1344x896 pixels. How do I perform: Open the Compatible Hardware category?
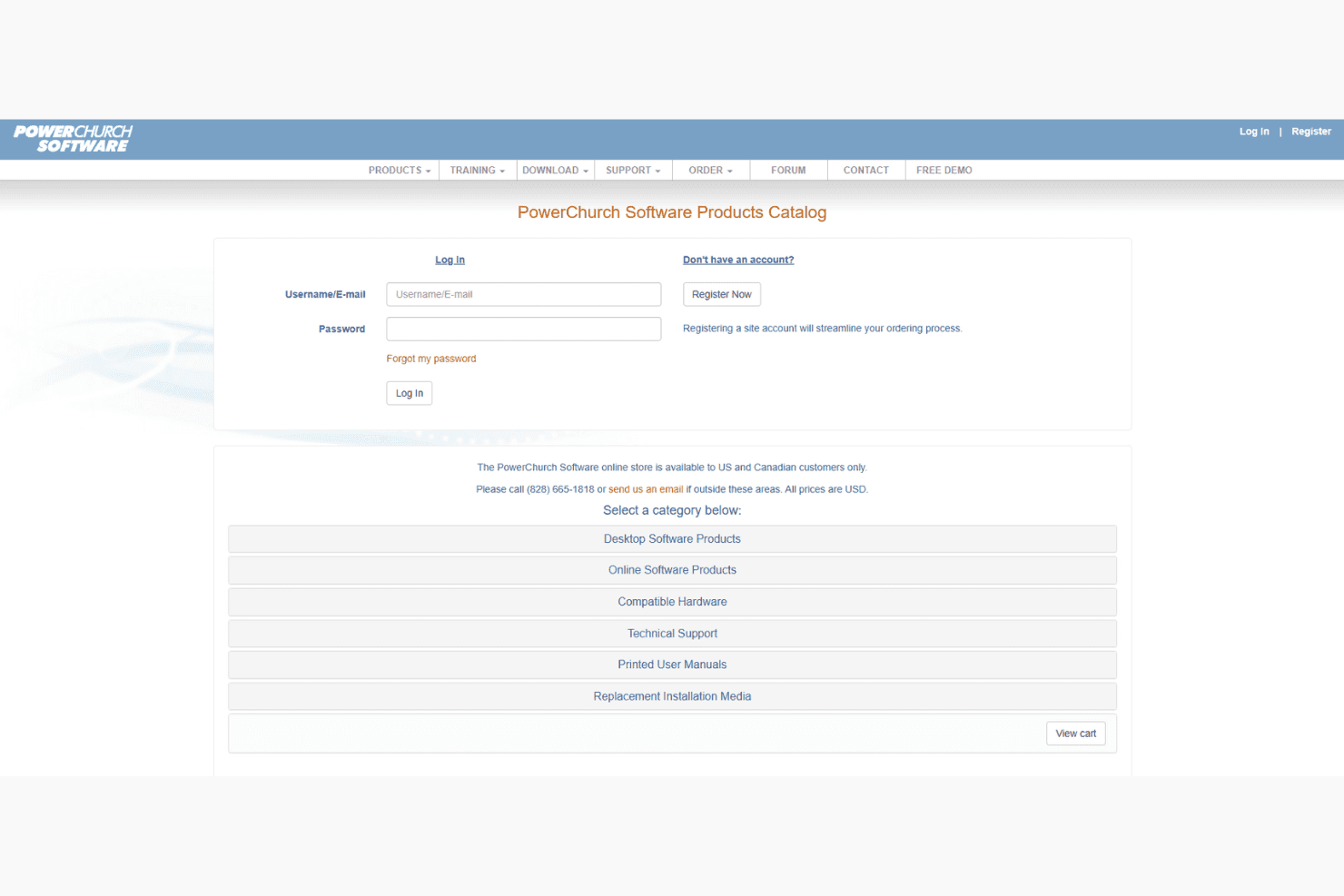[672, 602]
